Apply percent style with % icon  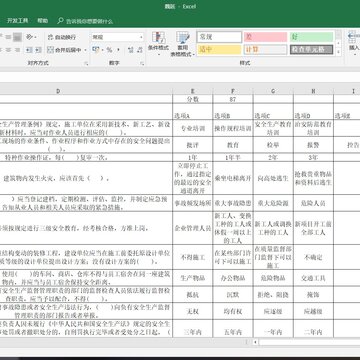109,50
